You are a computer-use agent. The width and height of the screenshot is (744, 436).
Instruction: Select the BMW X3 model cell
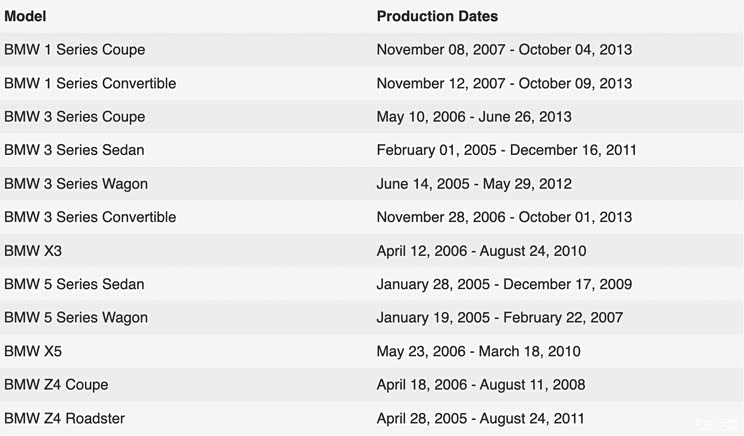pyautogui.click(x=33, y=251)
